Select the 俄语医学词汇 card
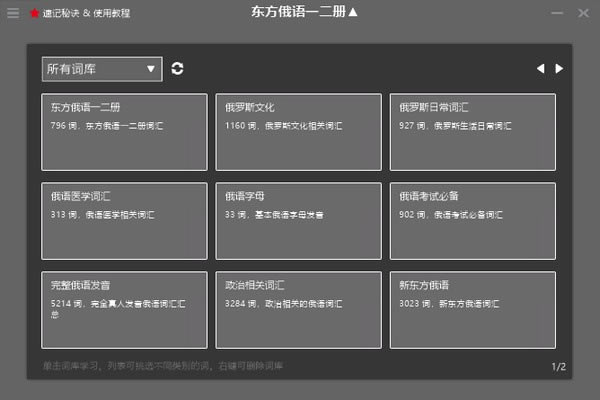600x400 pixels. pyautogui.click(x=125, y=220)
